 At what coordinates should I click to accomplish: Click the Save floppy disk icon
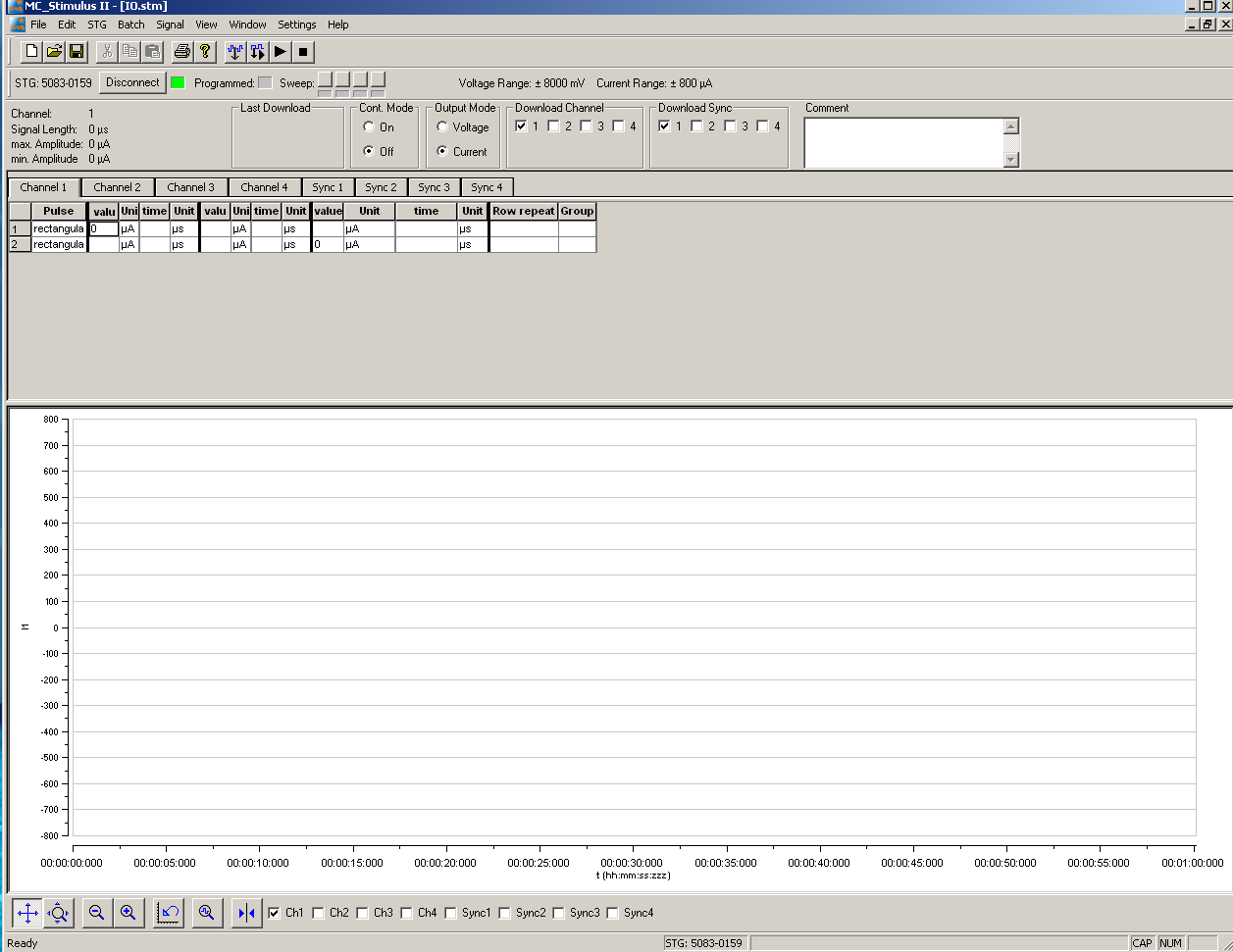(x=77, y=51)
